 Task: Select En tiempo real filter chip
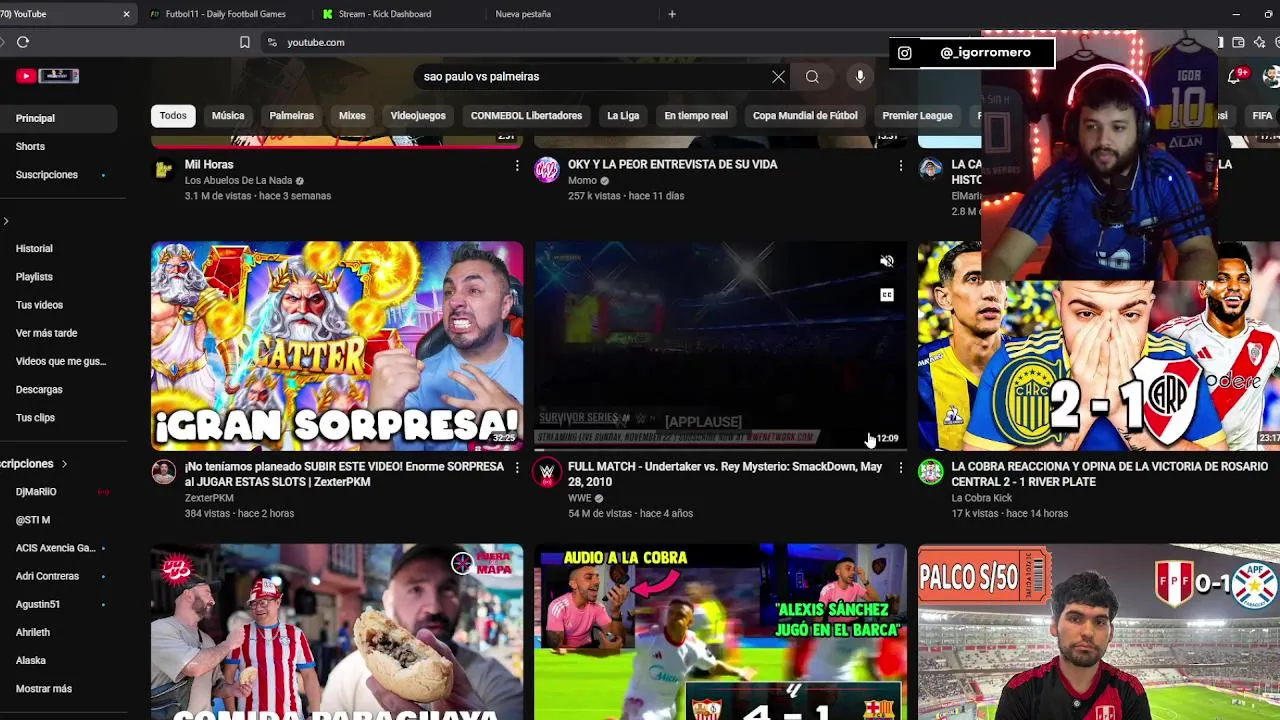pos(696,116)
